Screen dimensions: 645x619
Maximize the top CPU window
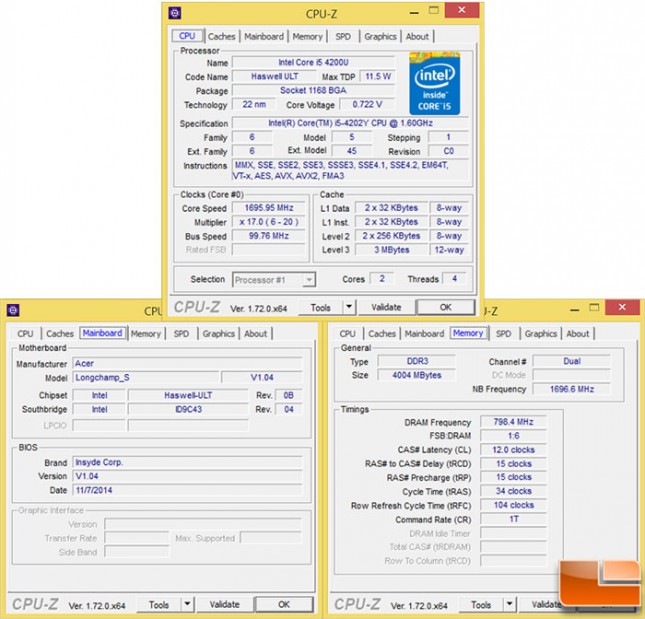[434, 10]
